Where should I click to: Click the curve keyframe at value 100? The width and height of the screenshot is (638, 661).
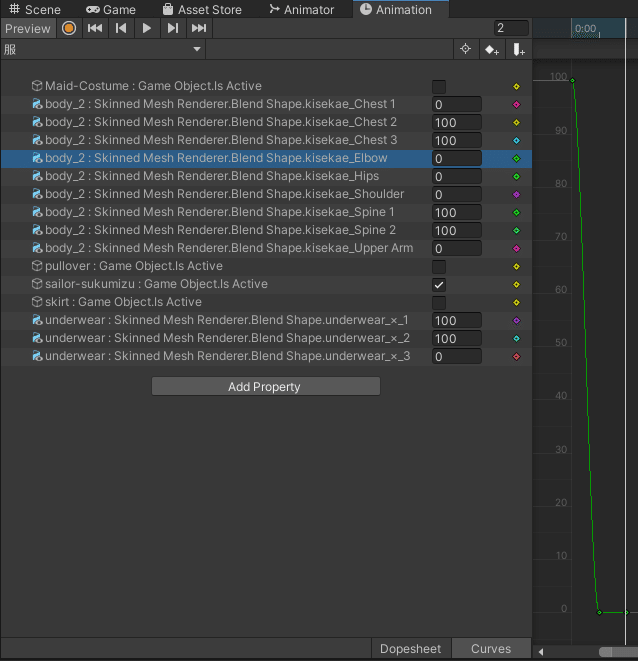[x=572, y=81]
